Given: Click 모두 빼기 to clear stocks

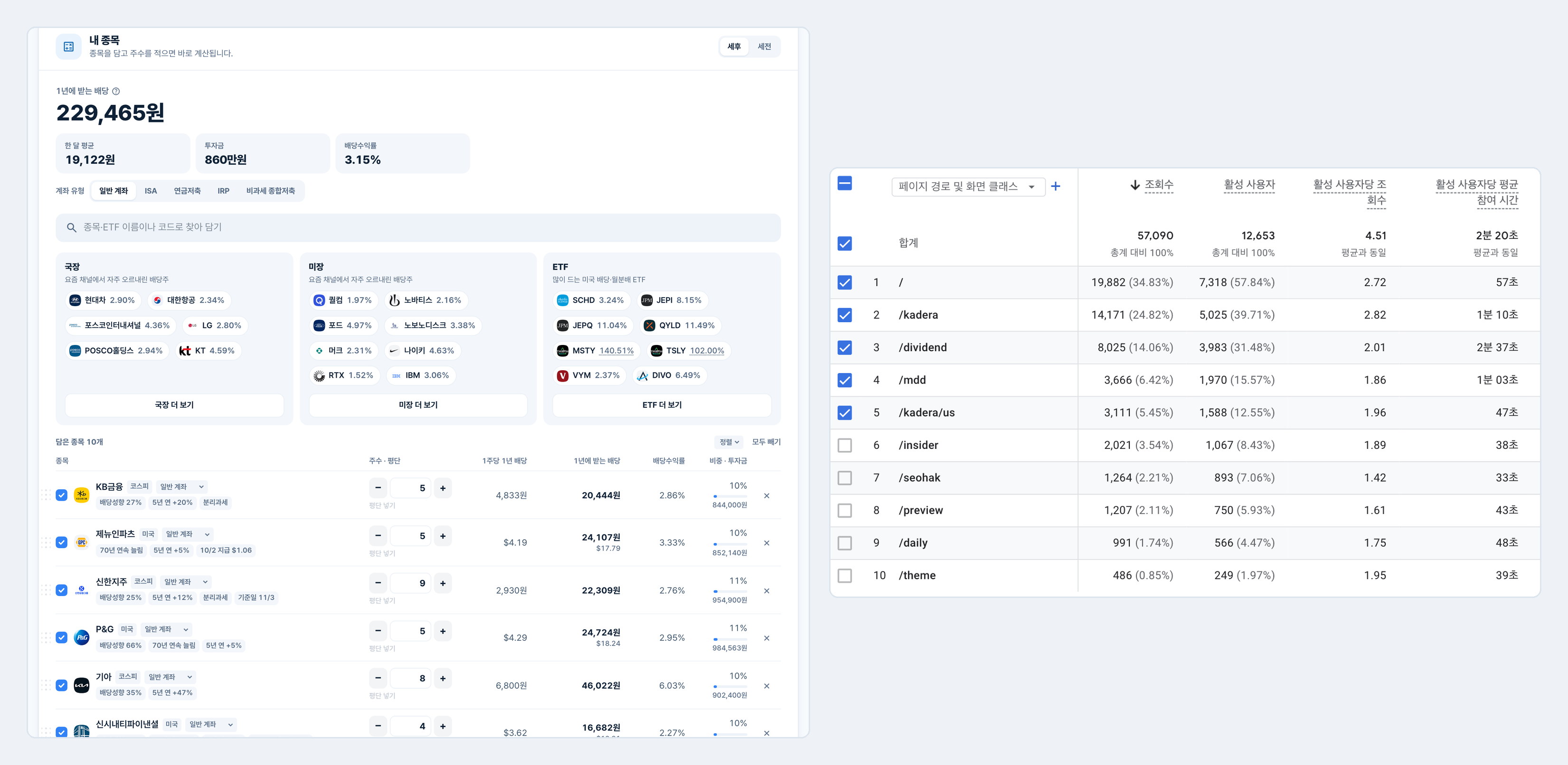Looking at the screenshot, I should point(766,442).
